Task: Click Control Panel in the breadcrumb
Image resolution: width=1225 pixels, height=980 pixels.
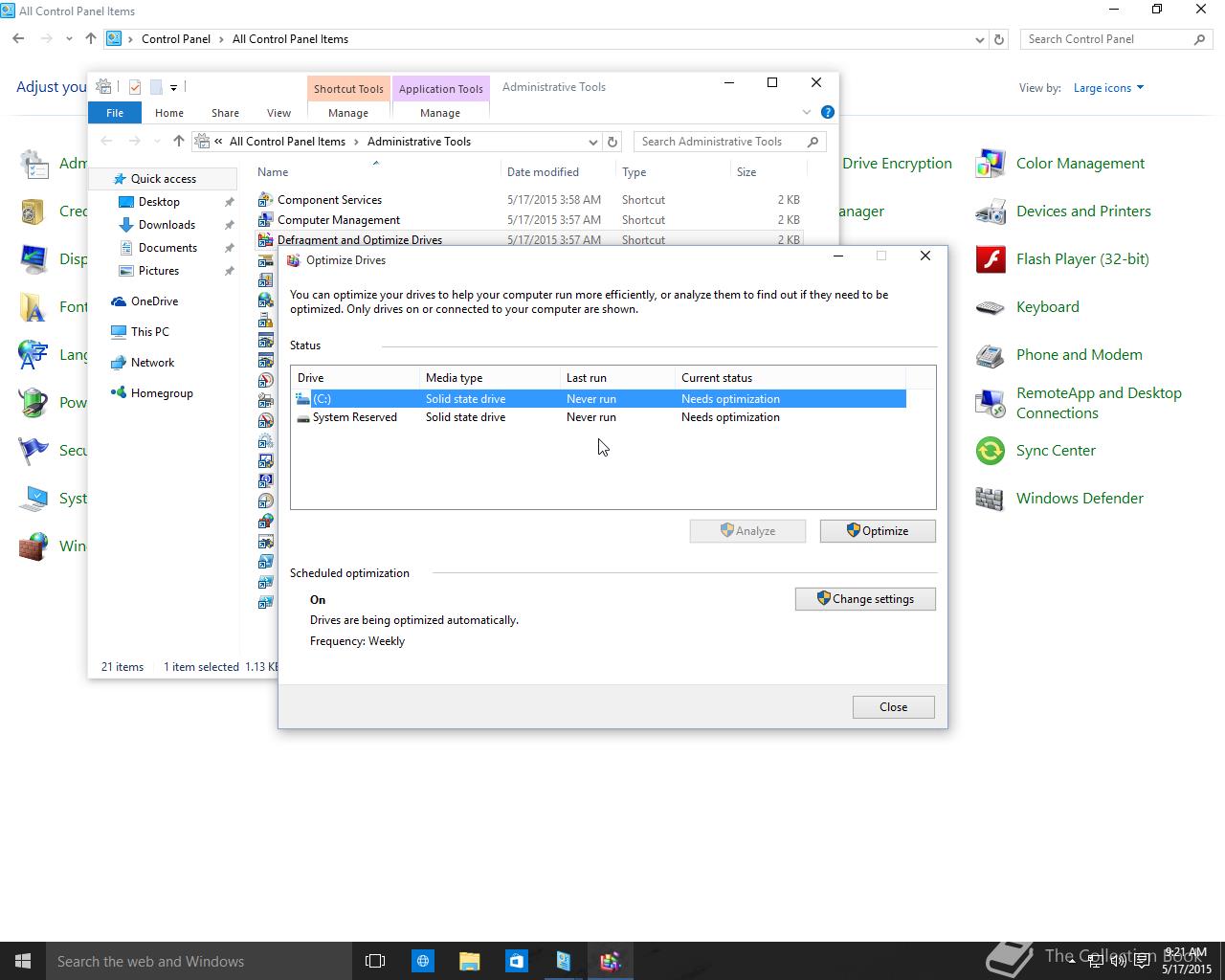Action: tap(176, 39)
